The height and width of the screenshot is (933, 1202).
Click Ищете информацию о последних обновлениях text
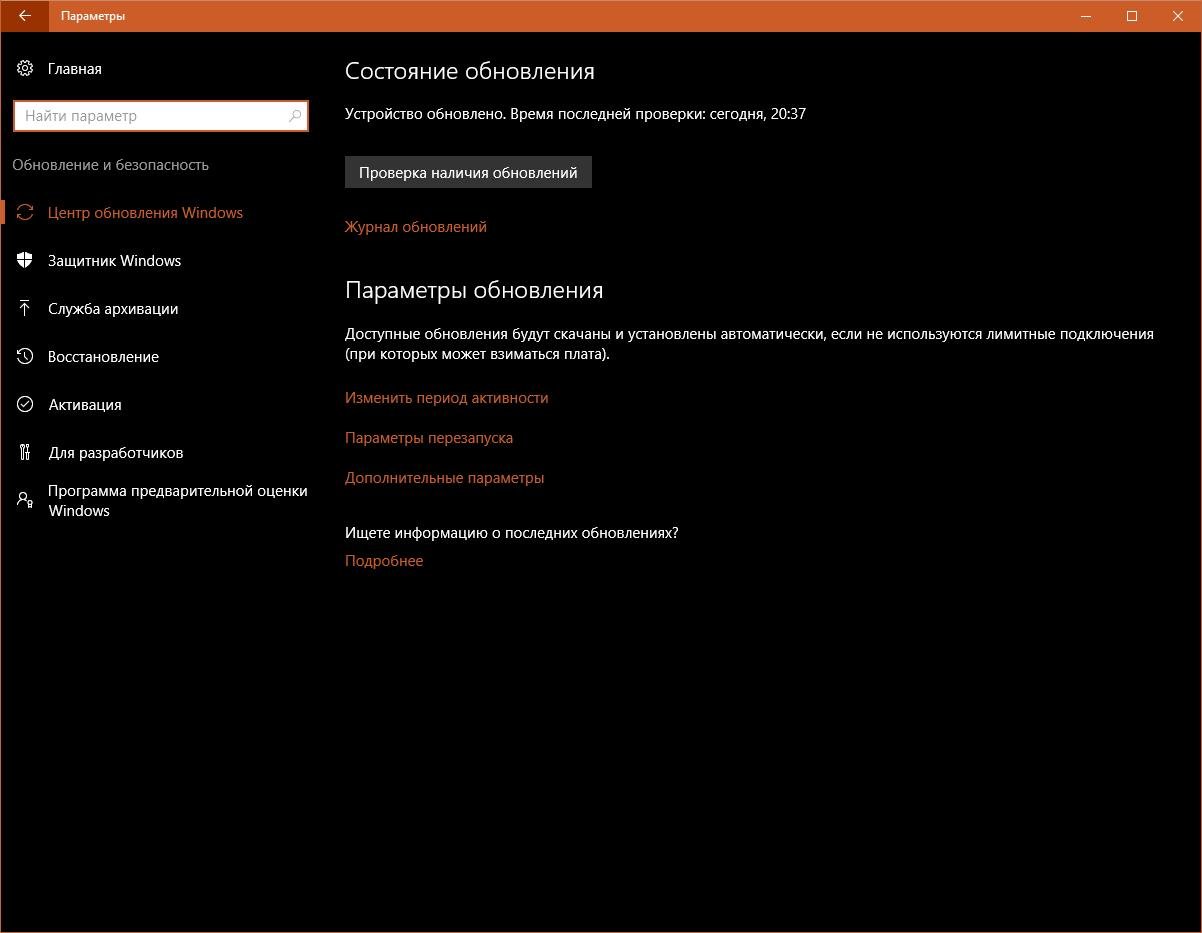(x=512, y=533)
